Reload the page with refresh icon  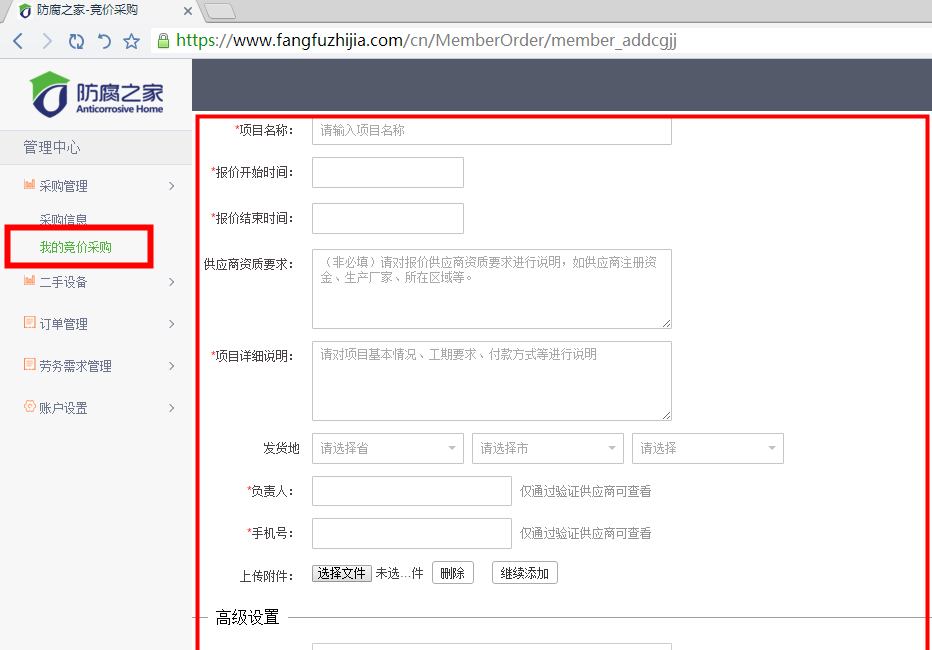click(76, 41)
